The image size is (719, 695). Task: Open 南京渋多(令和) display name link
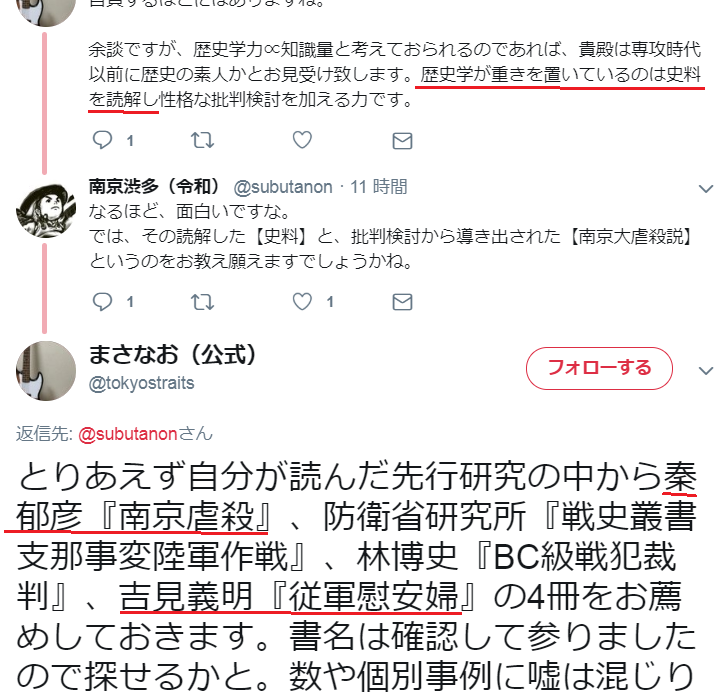point(154,186)
